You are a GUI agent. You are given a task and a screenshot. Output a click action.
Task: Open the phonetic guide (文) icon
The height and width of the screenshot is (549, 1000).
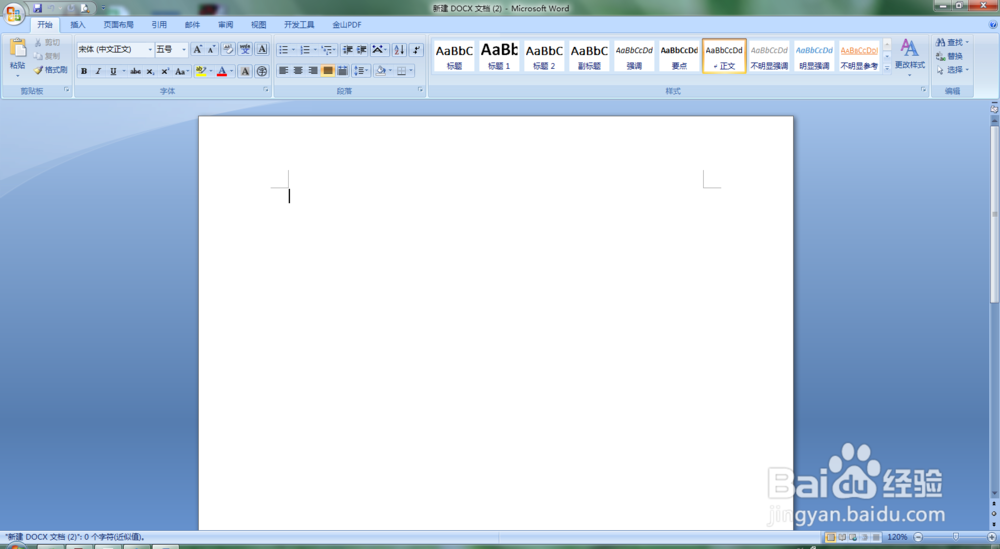245,49
